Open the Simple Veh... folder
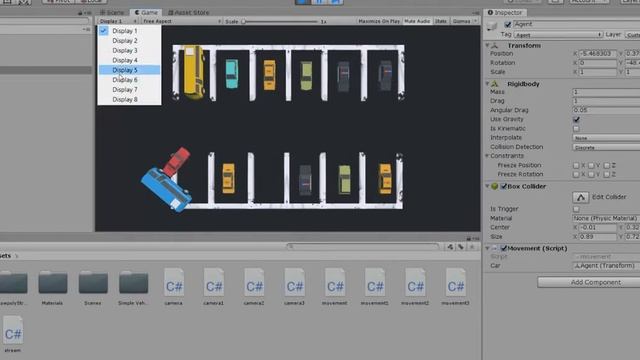The width and height of the screenshot is (640, 360). (133, 287)
